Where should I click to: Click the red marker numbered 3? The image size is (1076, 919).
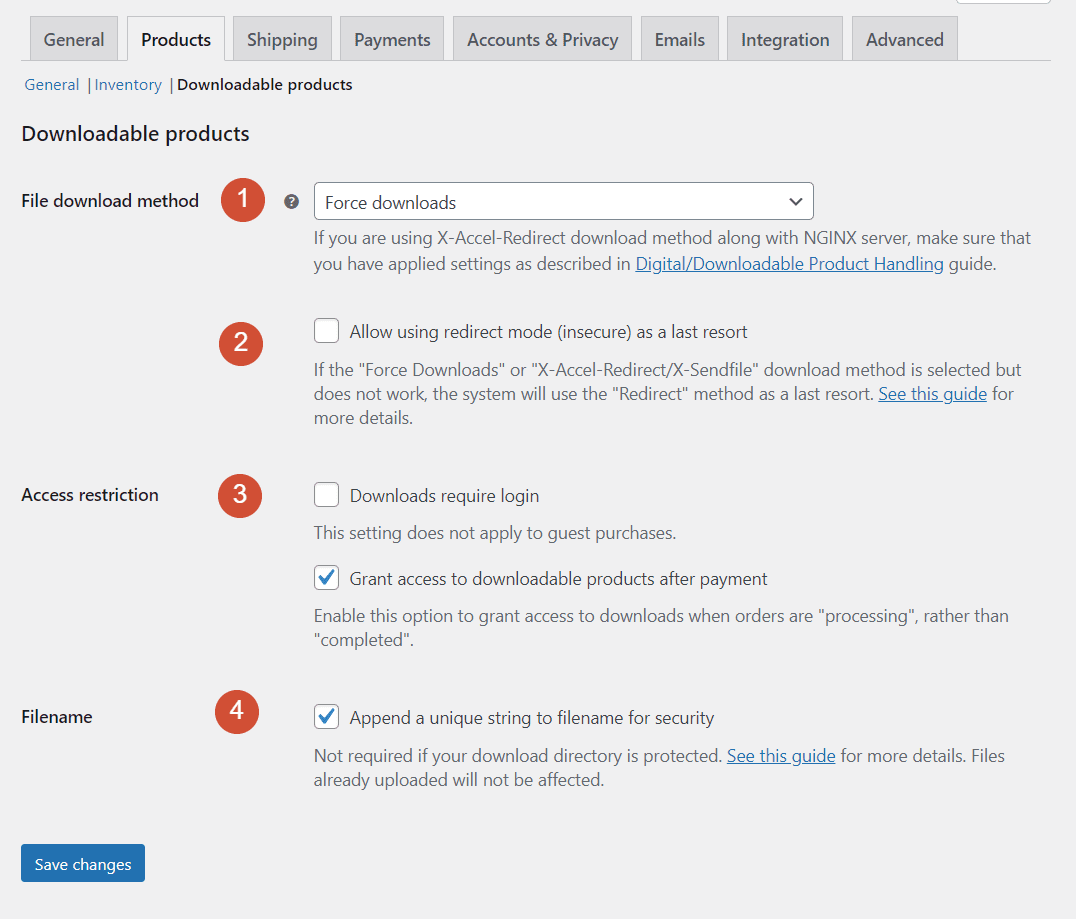click(239, 495)
